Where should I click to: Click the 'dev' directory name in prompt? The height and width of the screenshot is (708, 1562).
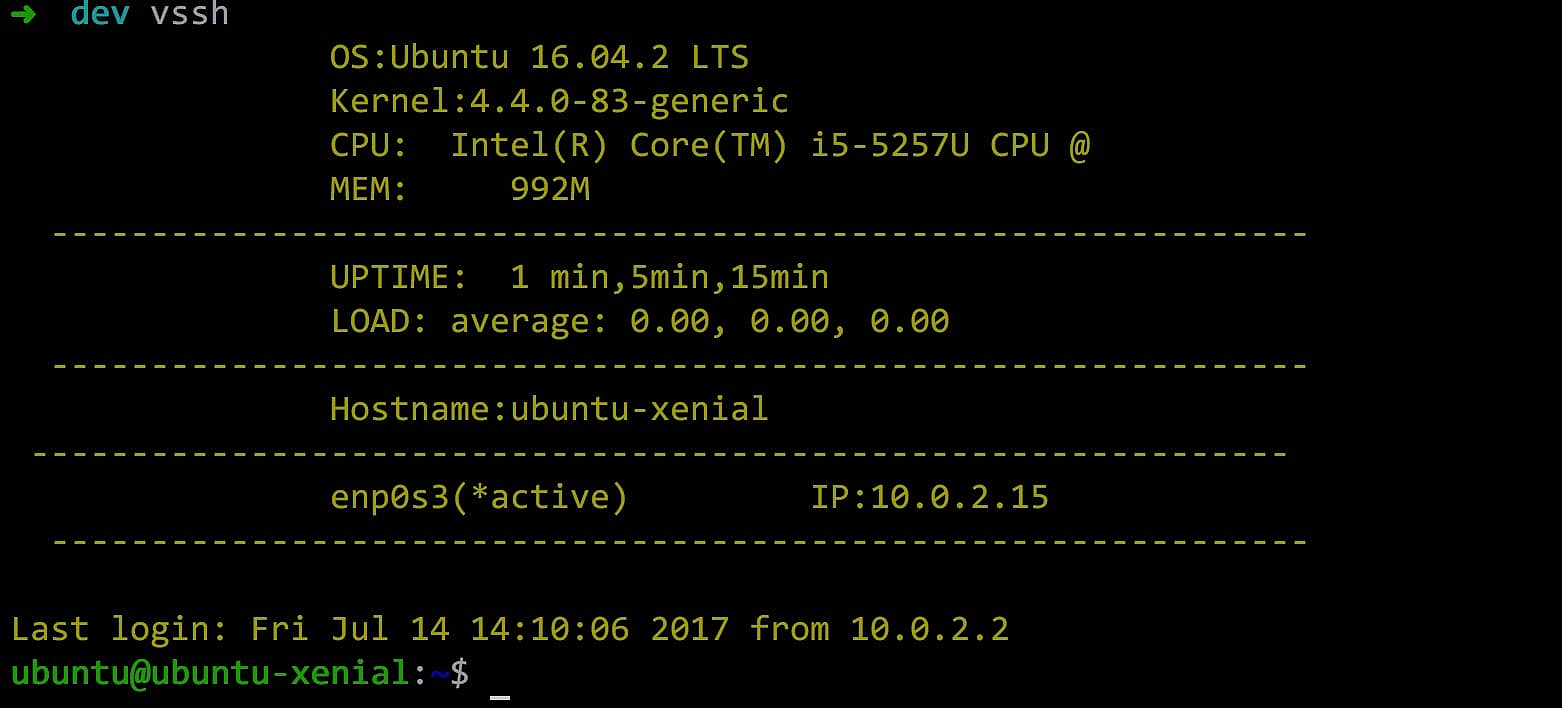(99, 14)
